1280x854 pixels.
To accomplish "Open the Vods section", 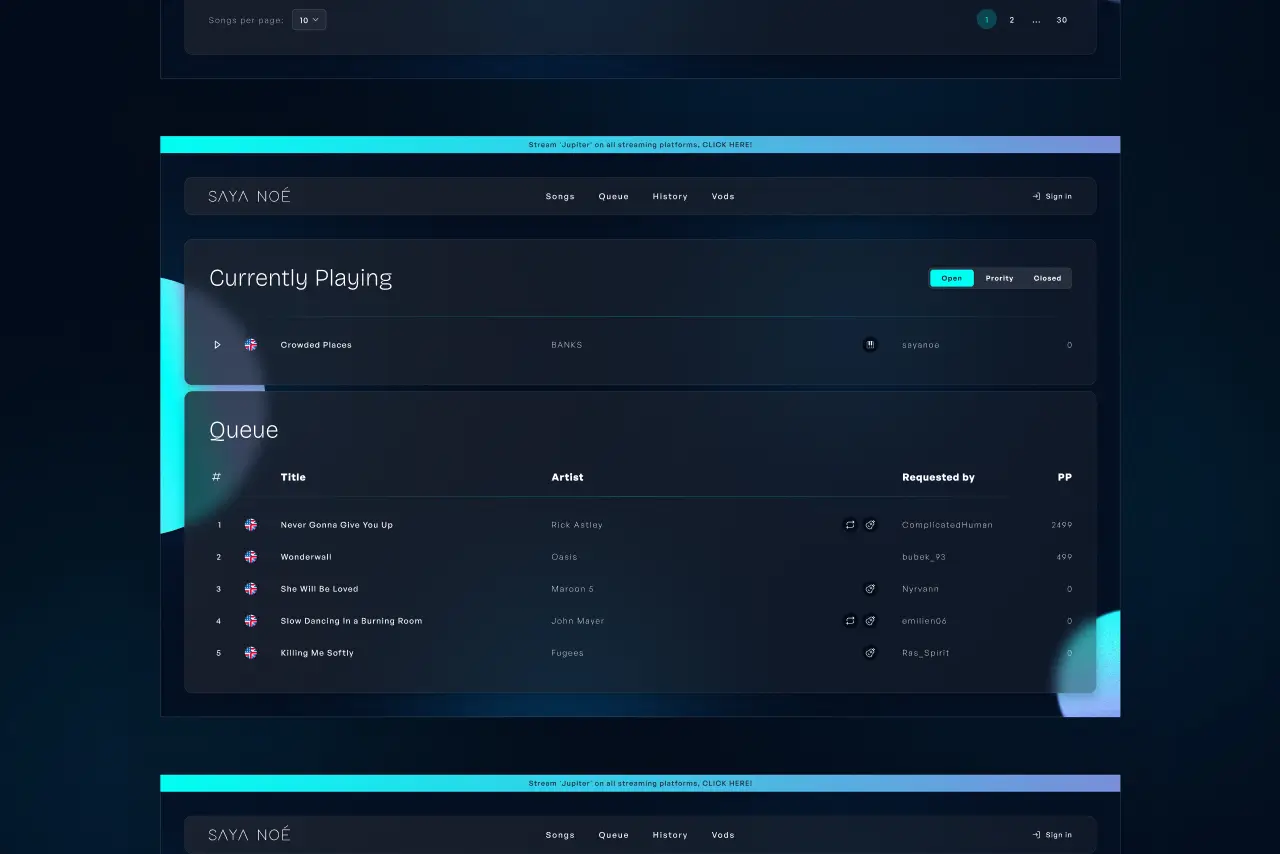I will click(x=723, y=196).
